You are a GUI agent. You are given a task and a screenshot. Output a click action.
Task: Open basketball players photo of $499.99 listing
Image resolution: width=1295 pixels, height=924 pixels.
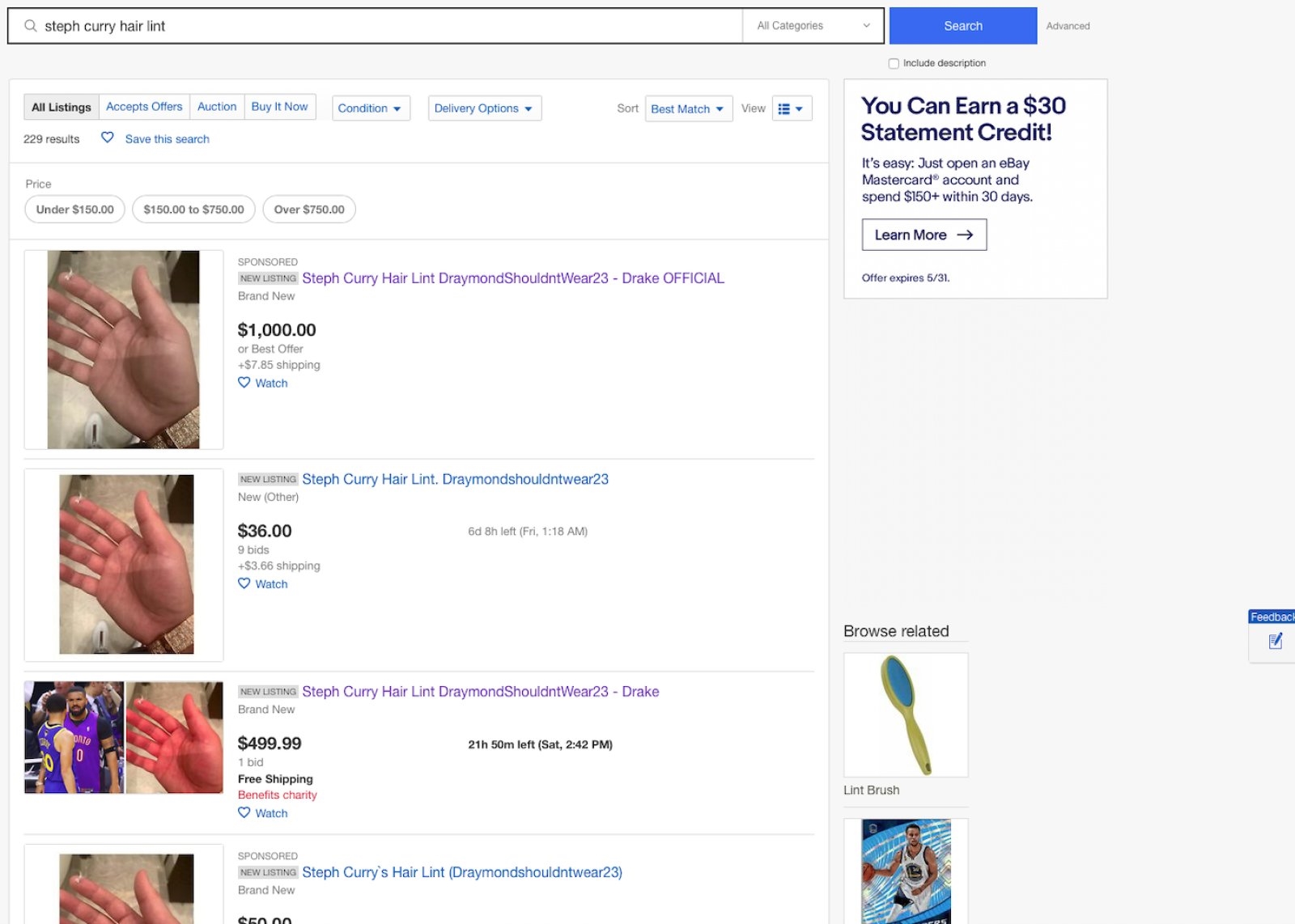point(74,737)
